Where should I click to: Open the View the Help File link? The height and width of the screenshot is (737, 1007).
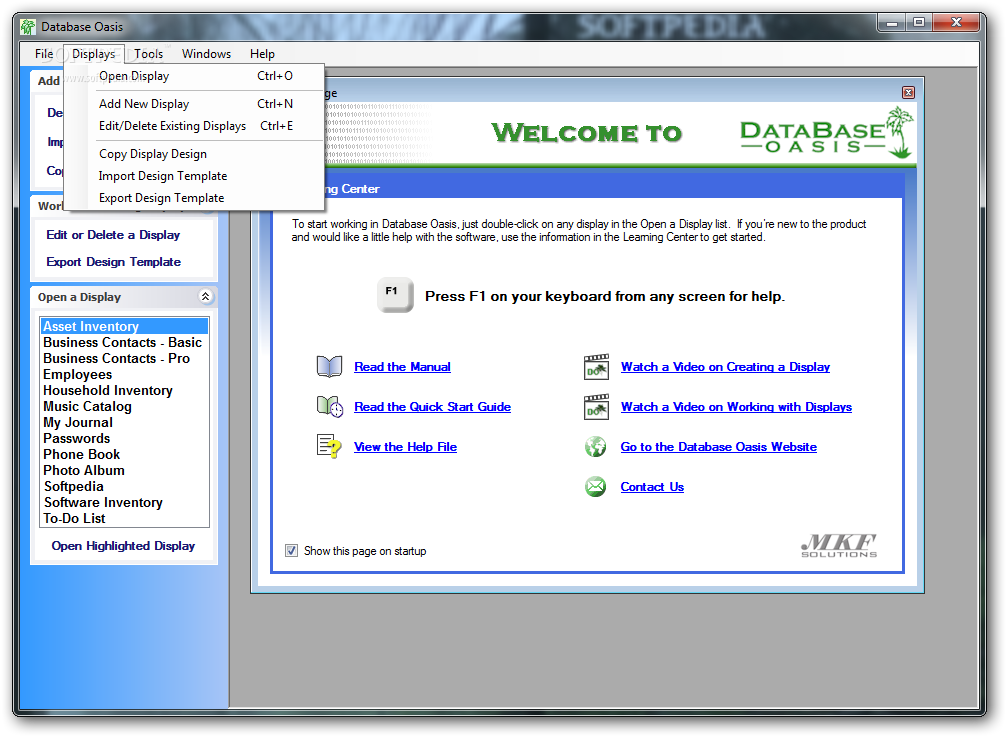pos(405,446)
